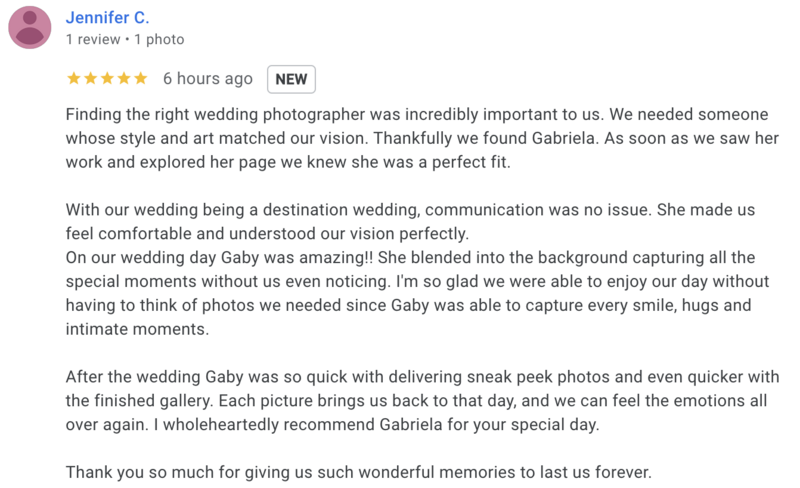Viewport: 800px width, 488px height.
Task: Open Jennifer C.'s profile avatar
Action: (30, 28)
